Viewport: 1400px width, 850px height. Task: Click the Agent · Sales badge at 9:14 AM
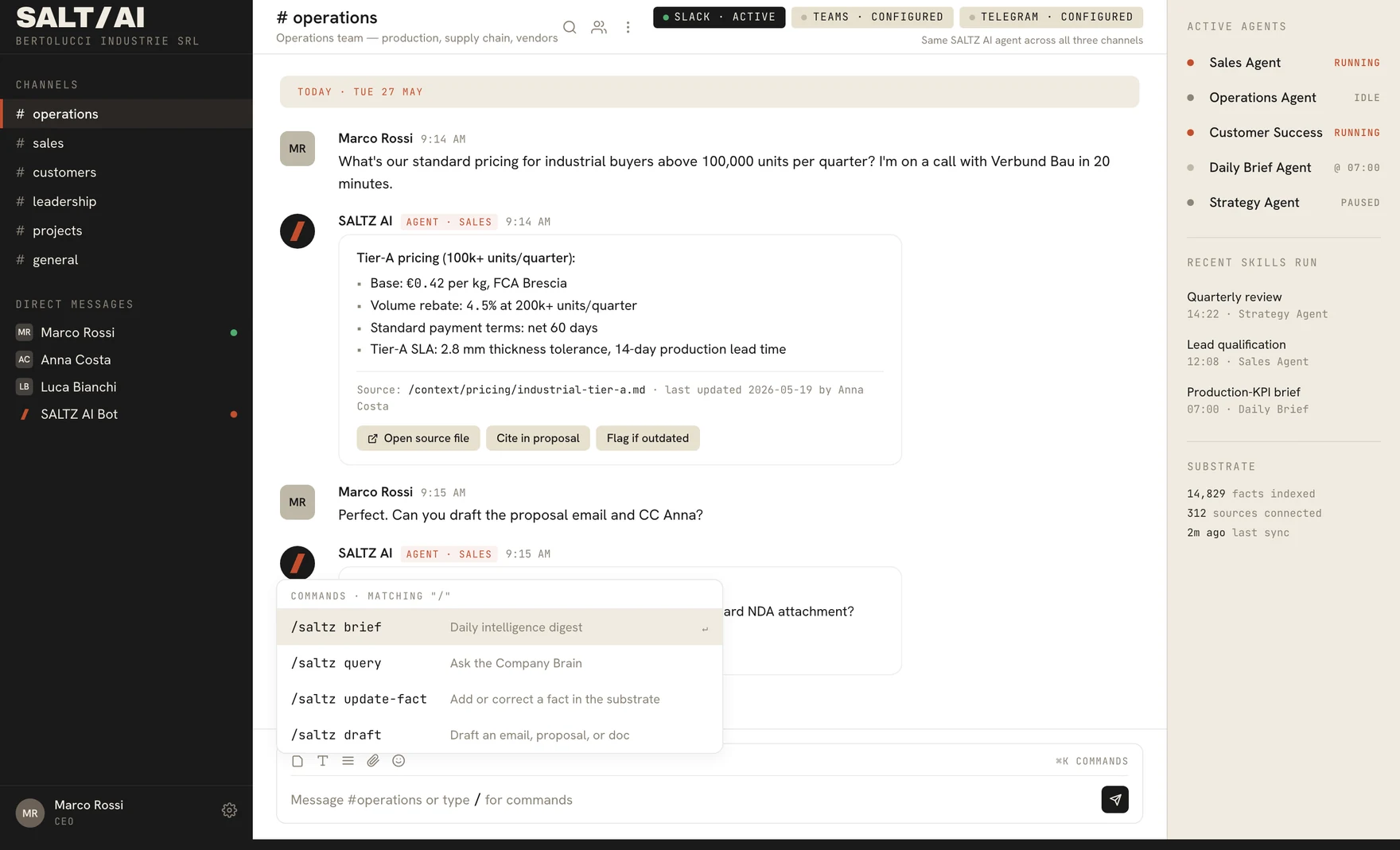pos(449,222)
